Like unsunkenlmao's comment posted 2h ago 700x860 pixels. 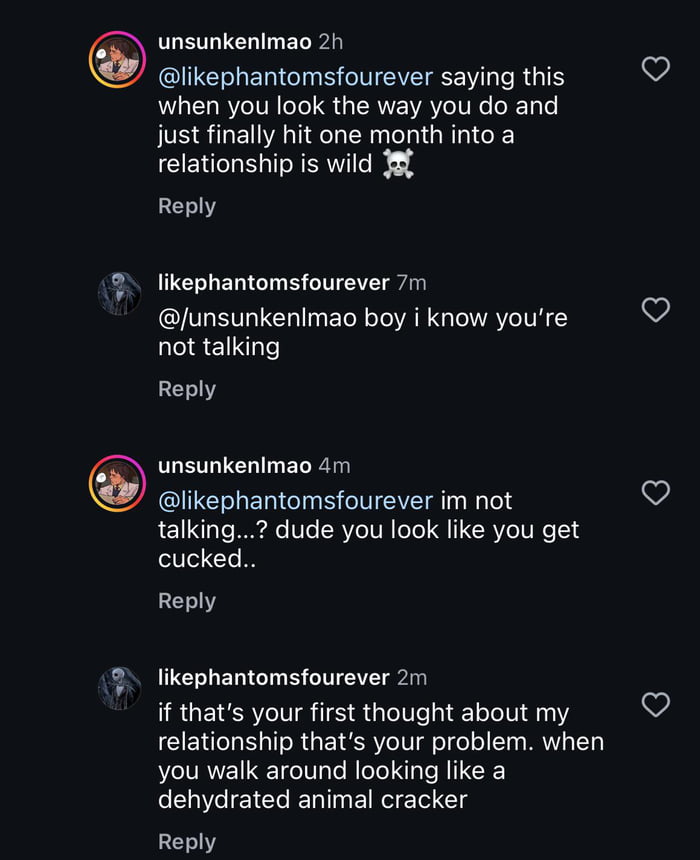click(x=654, y=69)
